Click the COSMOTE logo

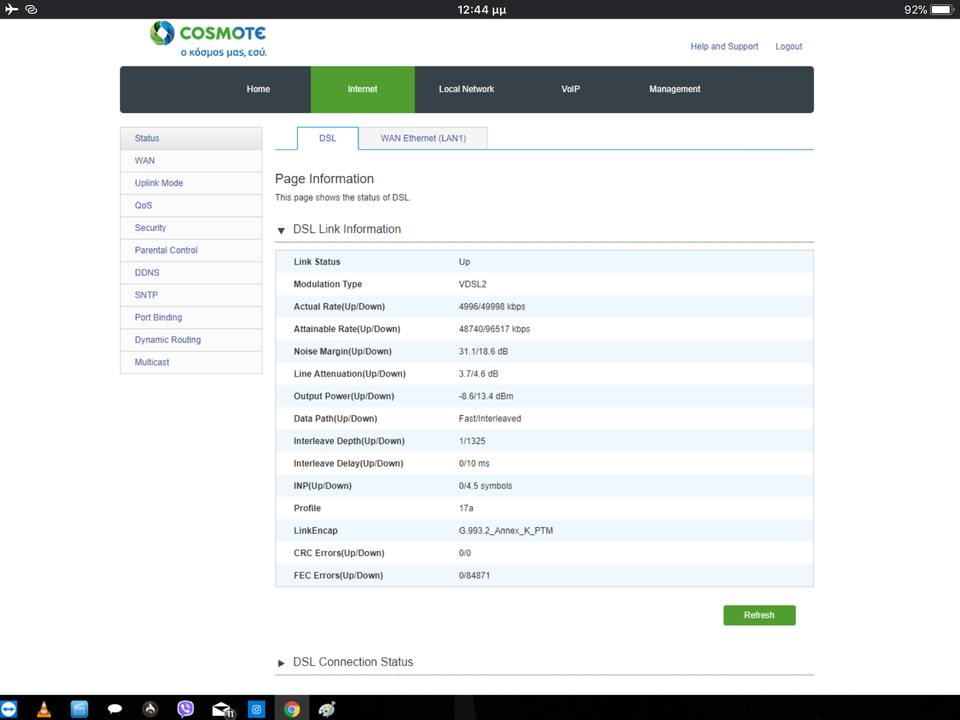tap(208, 39)
